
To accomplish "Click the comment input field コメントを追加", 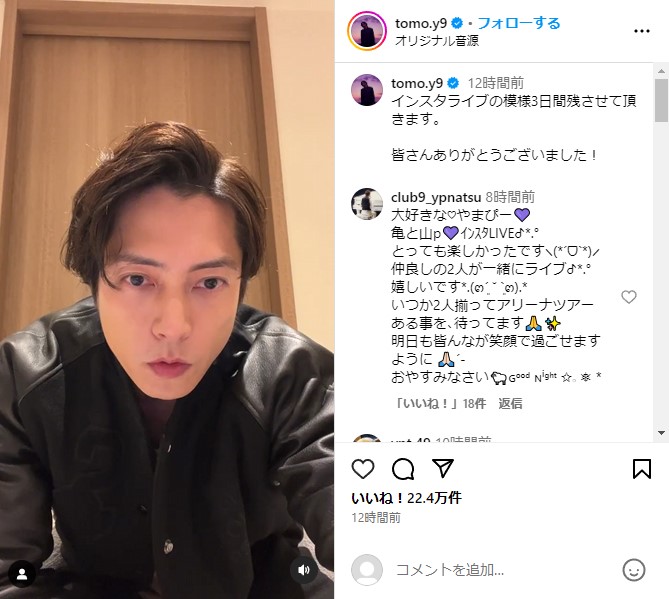I will coord(503,570).
